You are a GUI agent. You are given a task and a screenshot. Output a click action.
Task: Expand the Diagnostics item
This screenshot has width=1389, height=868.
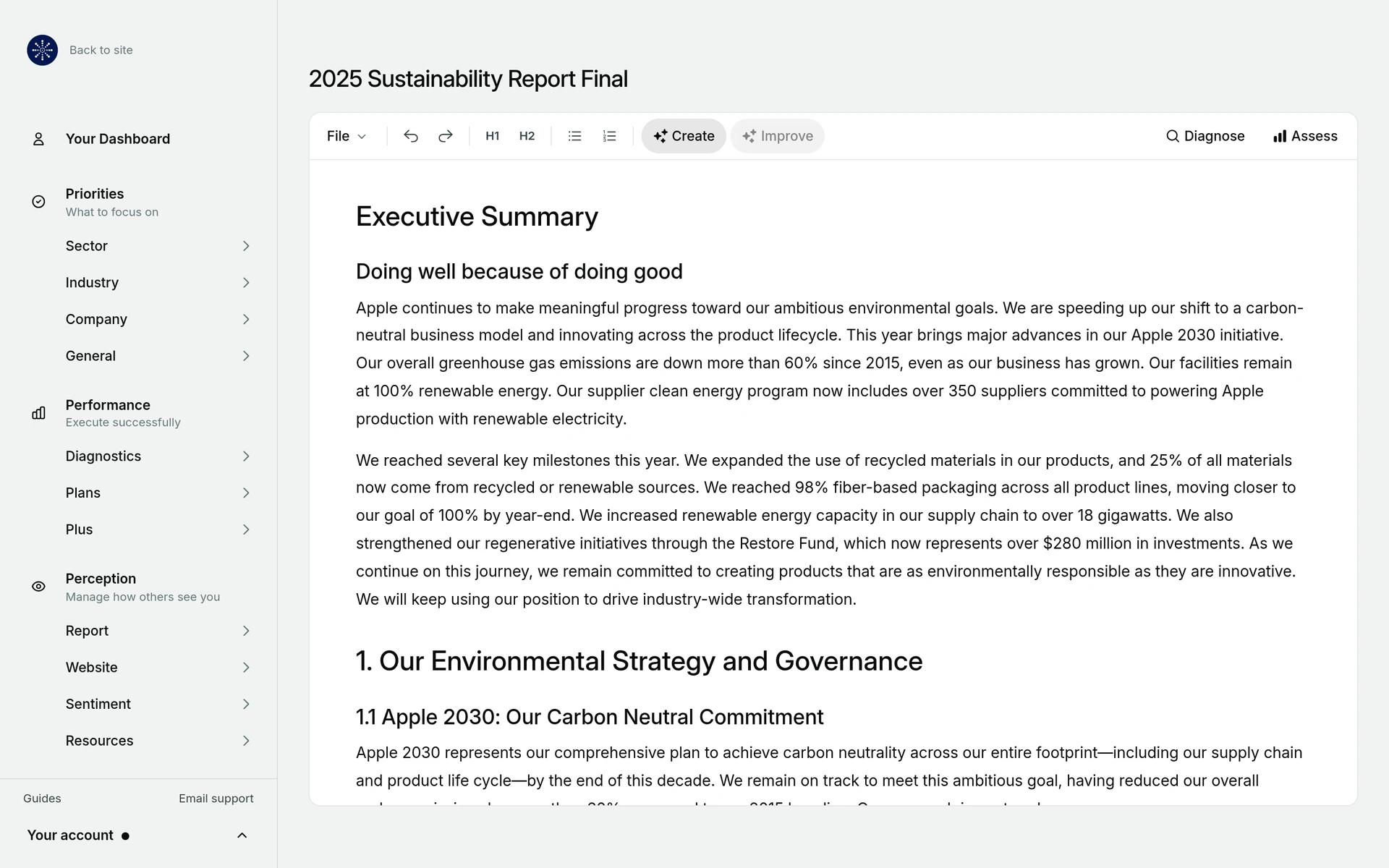(x=158, y=456)
